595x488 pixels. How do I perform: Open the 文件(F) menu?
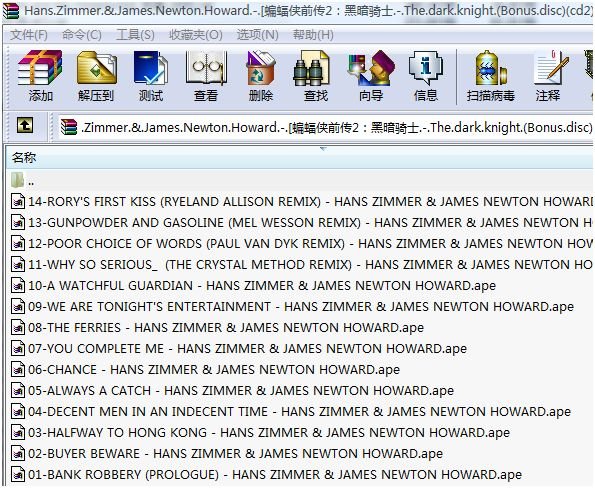click(x=28, y=35)
